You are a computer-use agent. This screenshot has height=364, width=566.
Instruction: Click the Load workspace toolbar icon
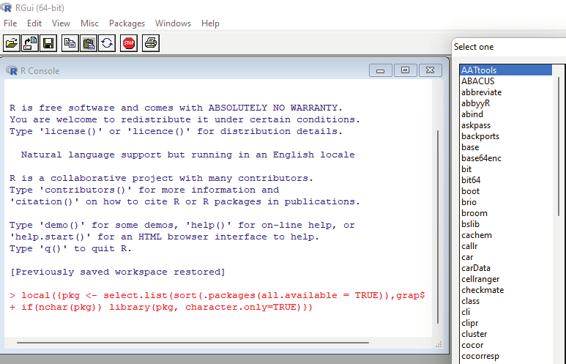click(30, 43)
